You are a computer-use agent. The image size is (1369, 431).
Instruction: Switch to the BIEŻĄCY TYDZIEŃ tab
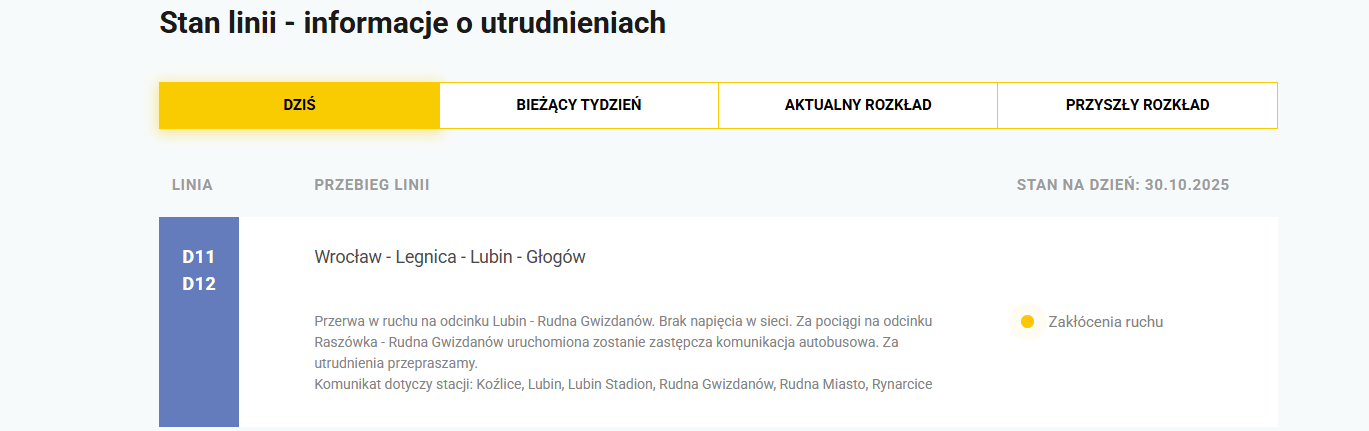[578, 105]
